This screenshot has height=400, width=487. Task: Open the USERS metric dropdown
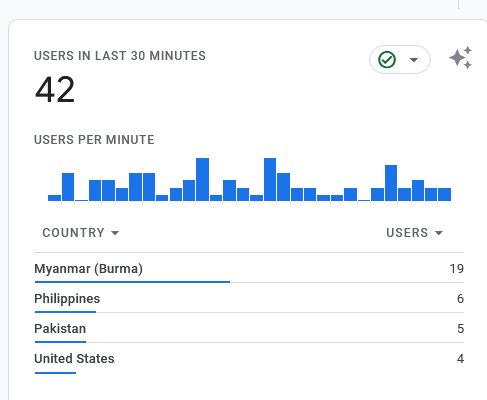tap(415, 233)
